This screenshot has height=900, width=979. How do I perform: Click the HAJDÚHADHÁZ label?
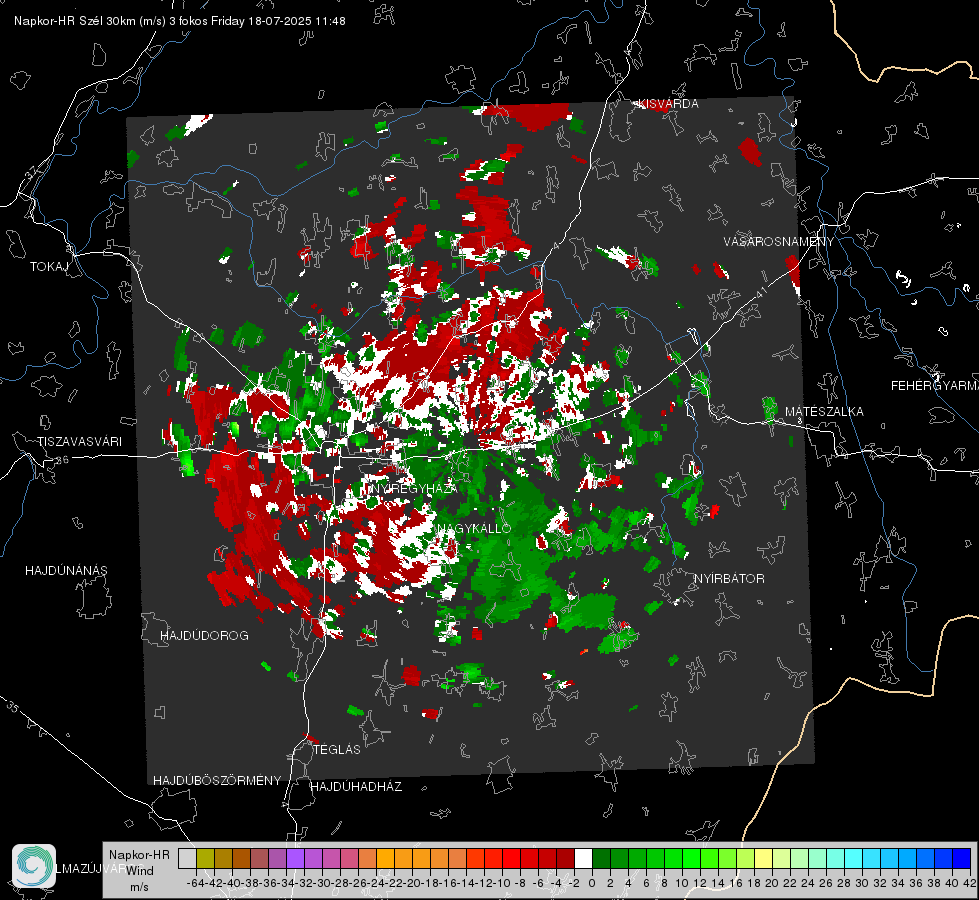(x=356, y=787)
